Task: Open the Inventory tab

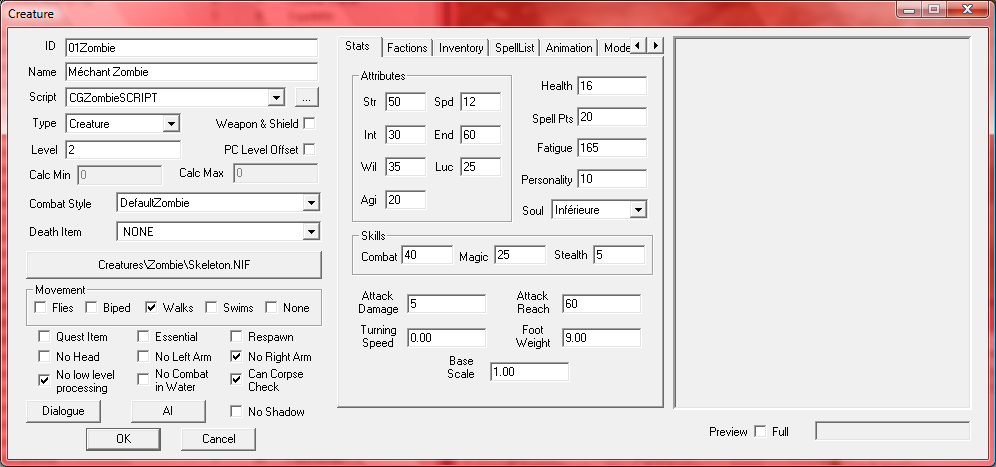Action: [461, 48]
